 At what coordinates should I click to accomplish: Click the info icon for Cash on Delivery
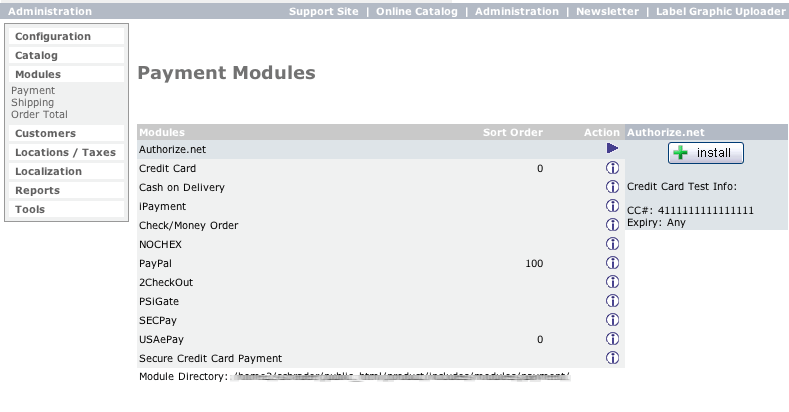(x=613, y=187)
